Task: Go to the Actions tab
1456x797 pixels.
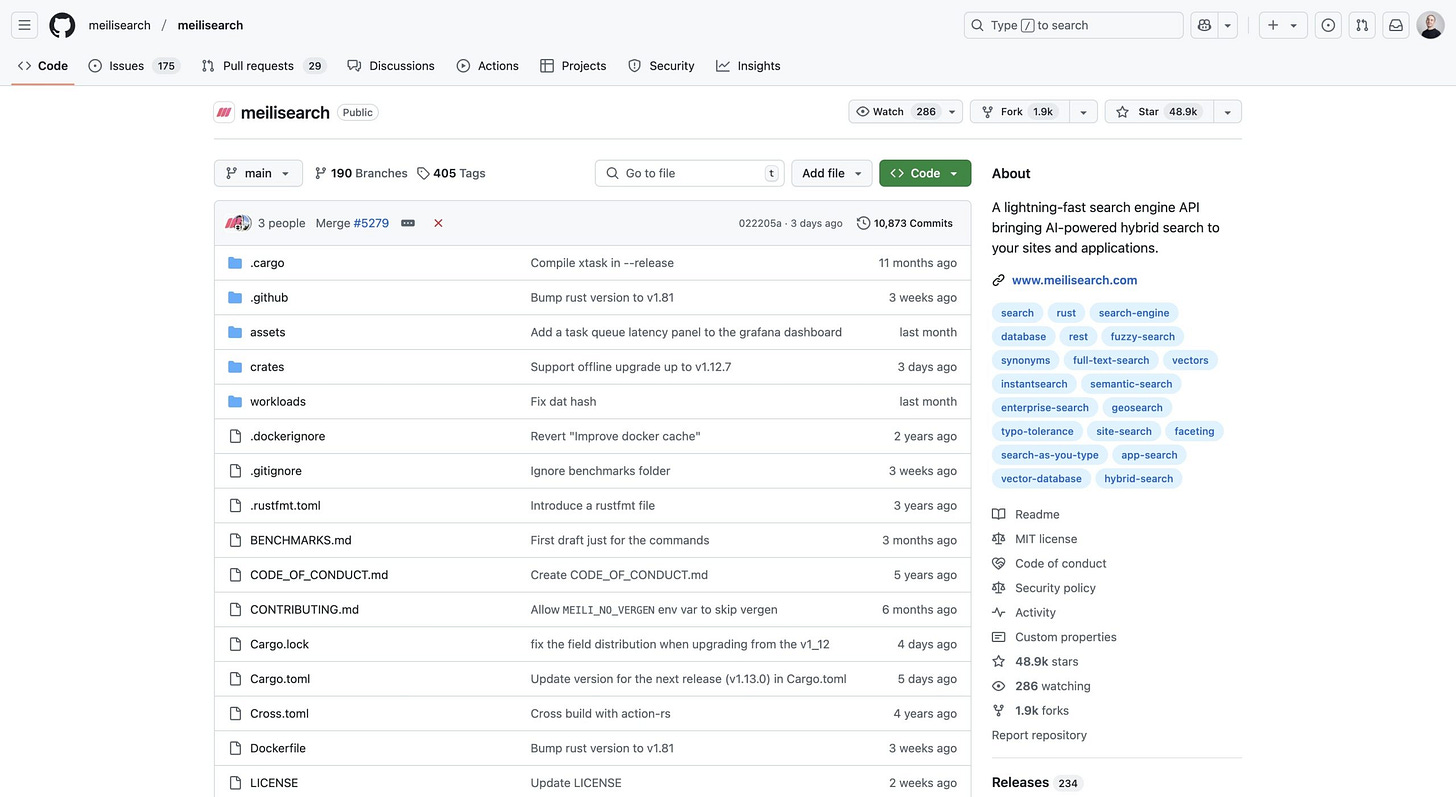Action: pos(488,66)
